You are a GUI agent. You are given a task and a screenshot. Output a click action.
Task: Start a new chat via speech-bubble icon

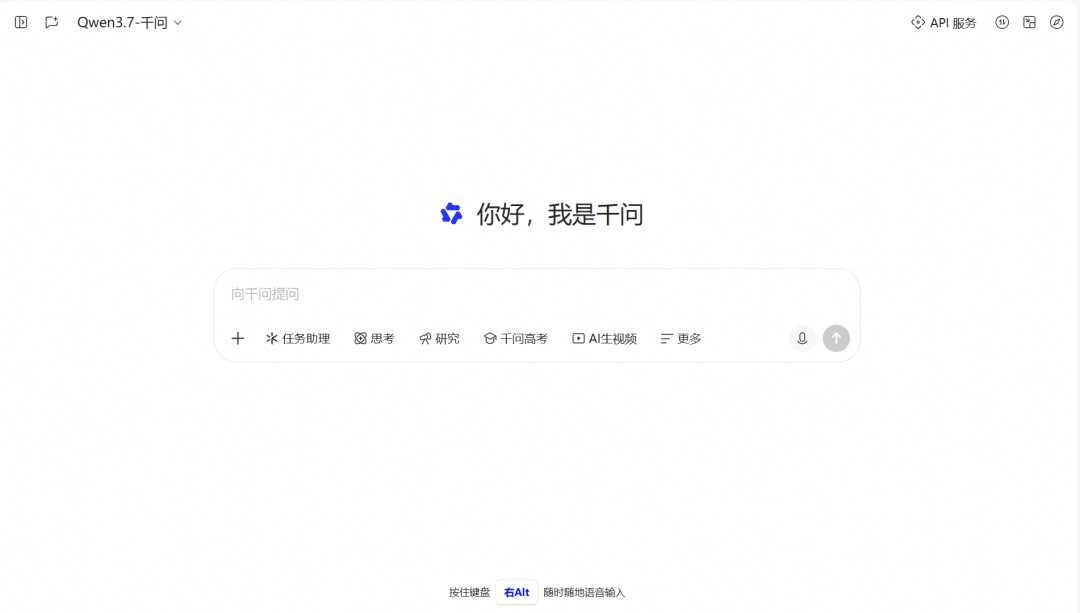(52, 23)
